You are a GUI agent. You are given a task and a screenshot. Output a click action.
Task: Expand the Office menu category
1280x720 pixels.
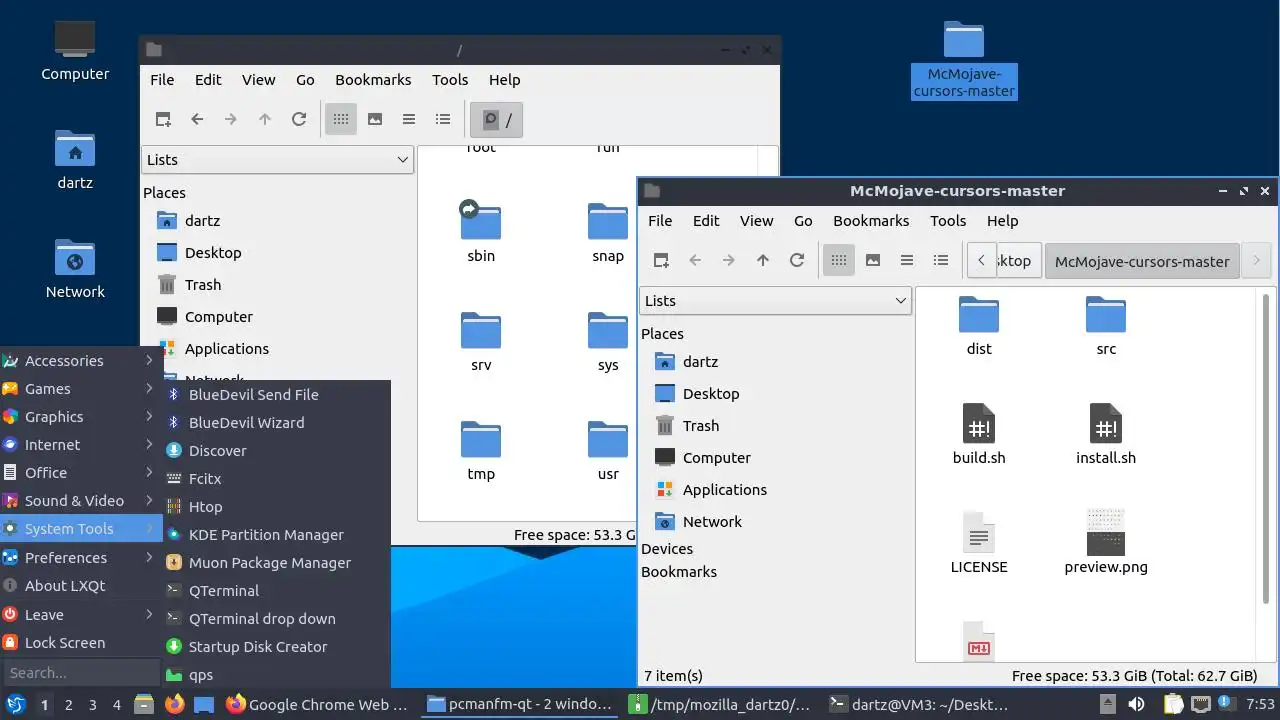[x=81, y=472]
